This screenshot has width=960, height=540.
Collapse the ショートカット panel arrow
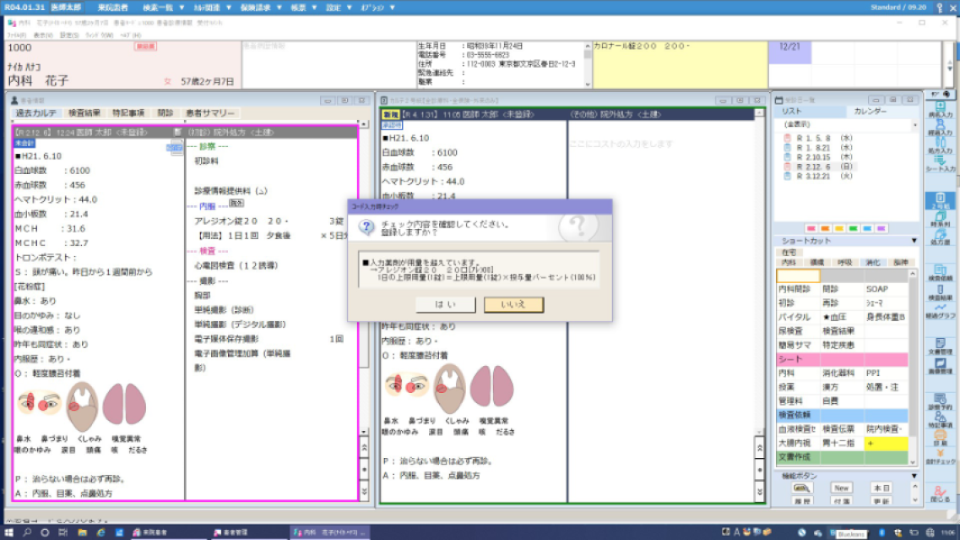914,241
